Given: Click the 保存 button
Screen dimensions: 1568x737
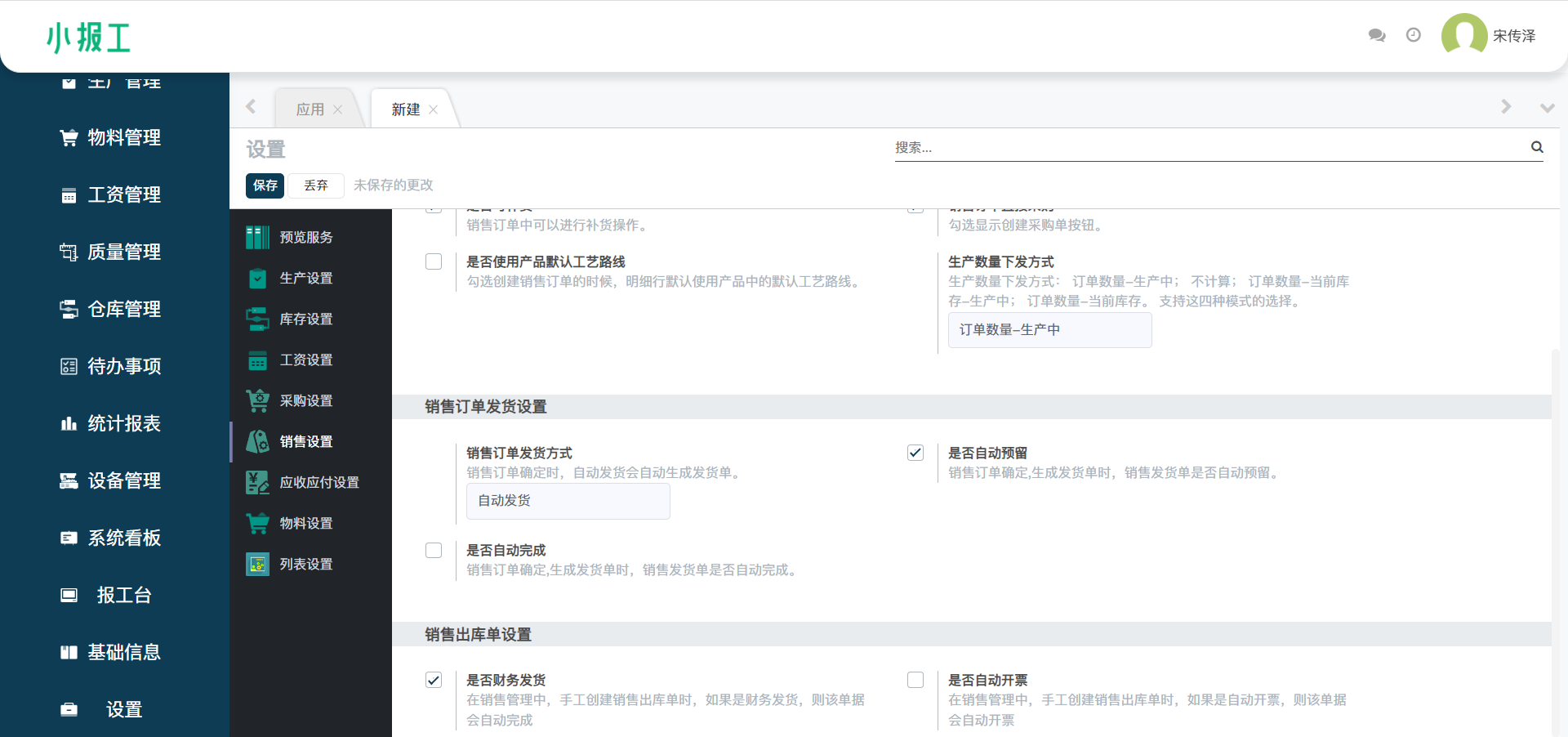Looking at the screenshot, I should 265,185.
